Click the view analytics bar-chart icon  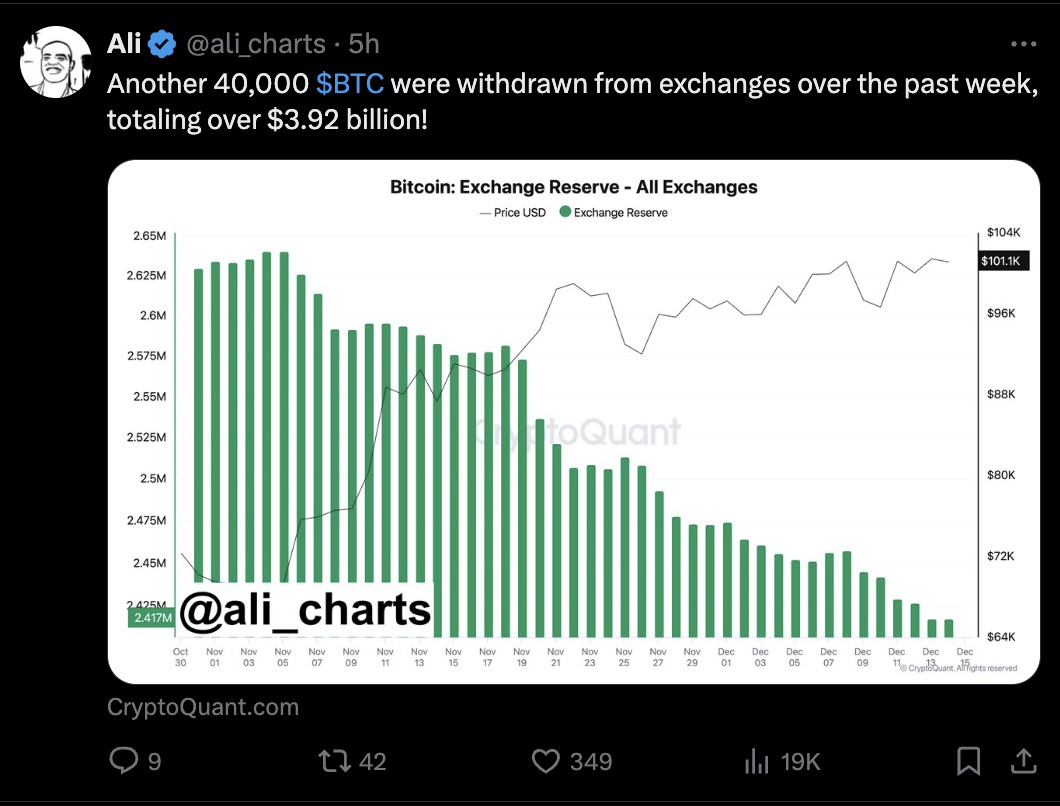click(x=757, y=761)
